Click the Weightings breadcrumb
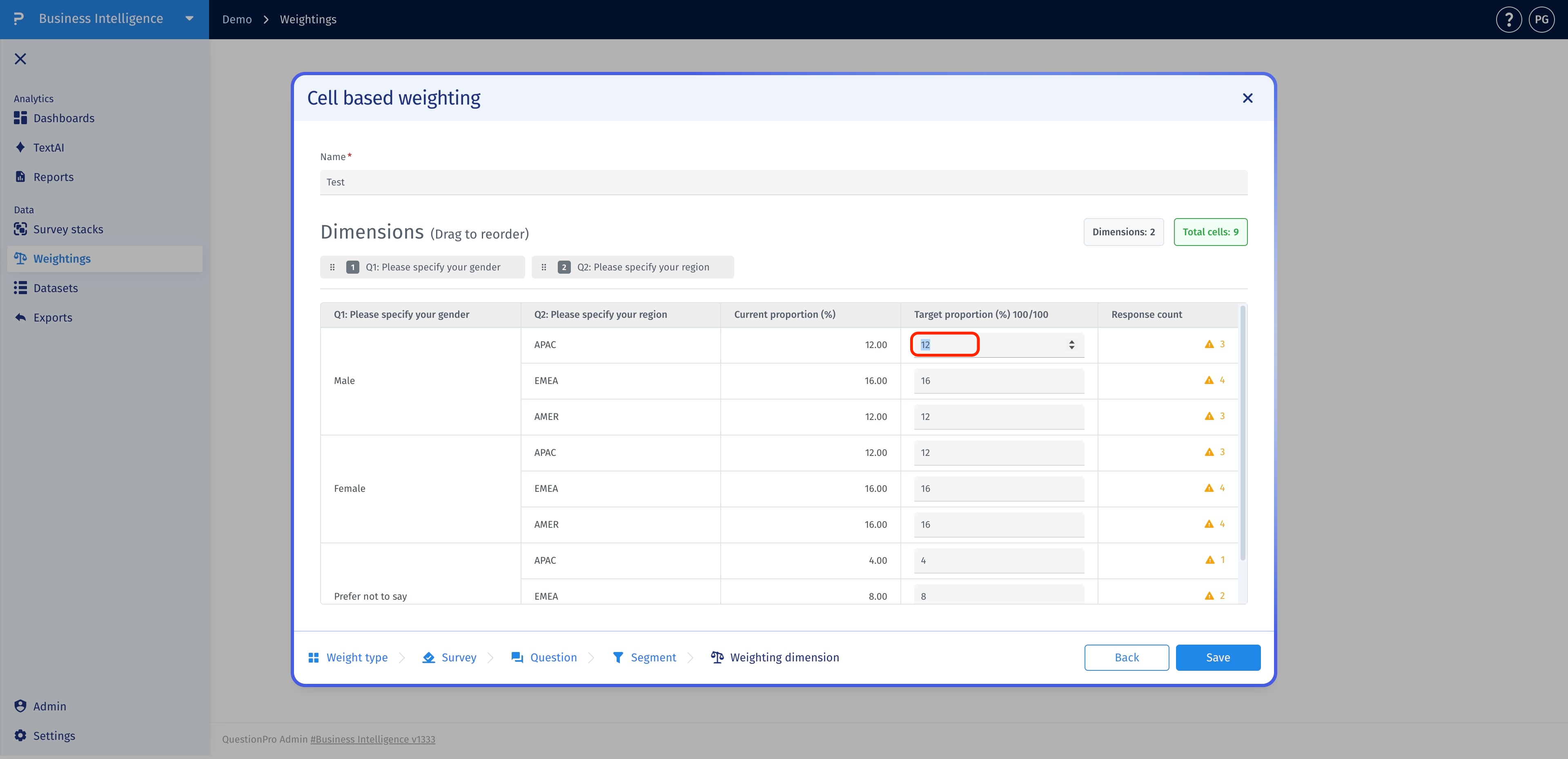Viewport: 1568px width, 759px height. 308,20
